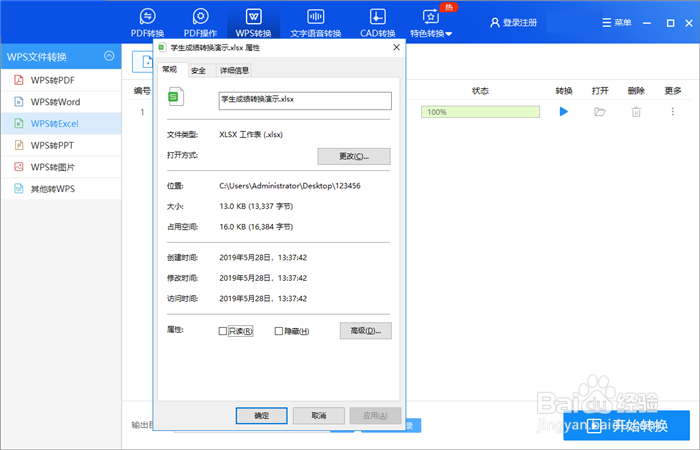Click the 打开 column header

click(x=600, y=91)
